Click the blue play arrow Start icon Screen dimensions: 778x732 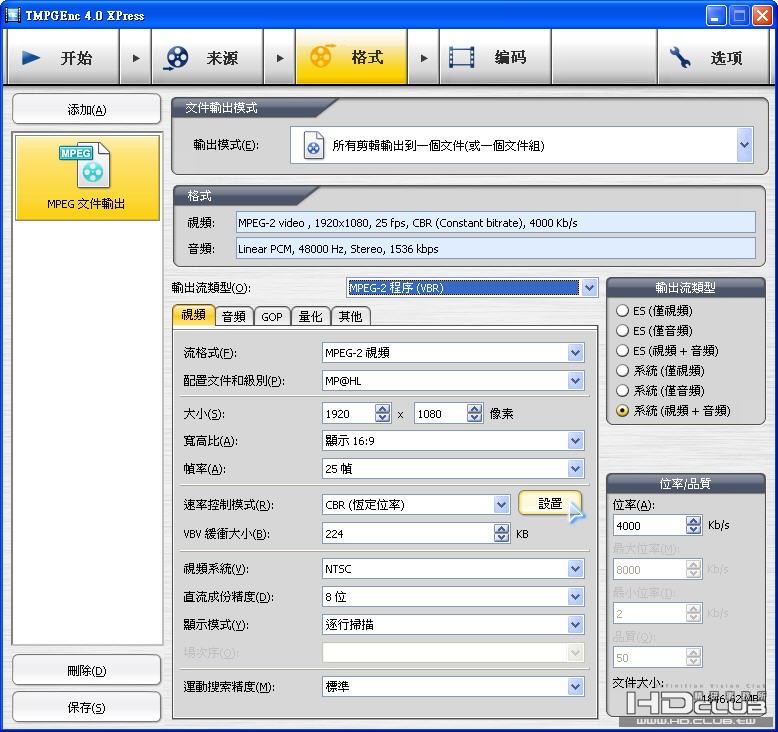tap(31, 58)
